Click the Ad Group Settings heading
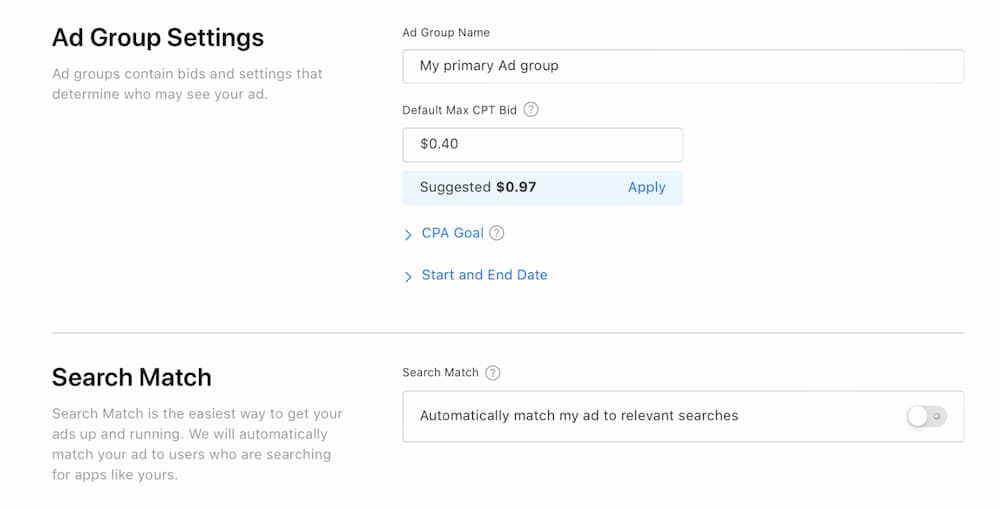 tap(158, 38)
